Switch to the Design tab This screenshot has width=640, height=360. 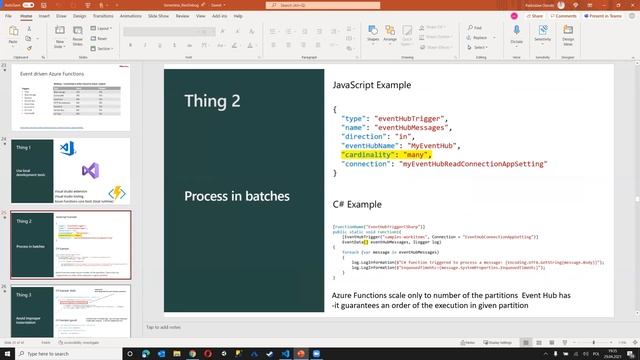click(x=80, y=16)
